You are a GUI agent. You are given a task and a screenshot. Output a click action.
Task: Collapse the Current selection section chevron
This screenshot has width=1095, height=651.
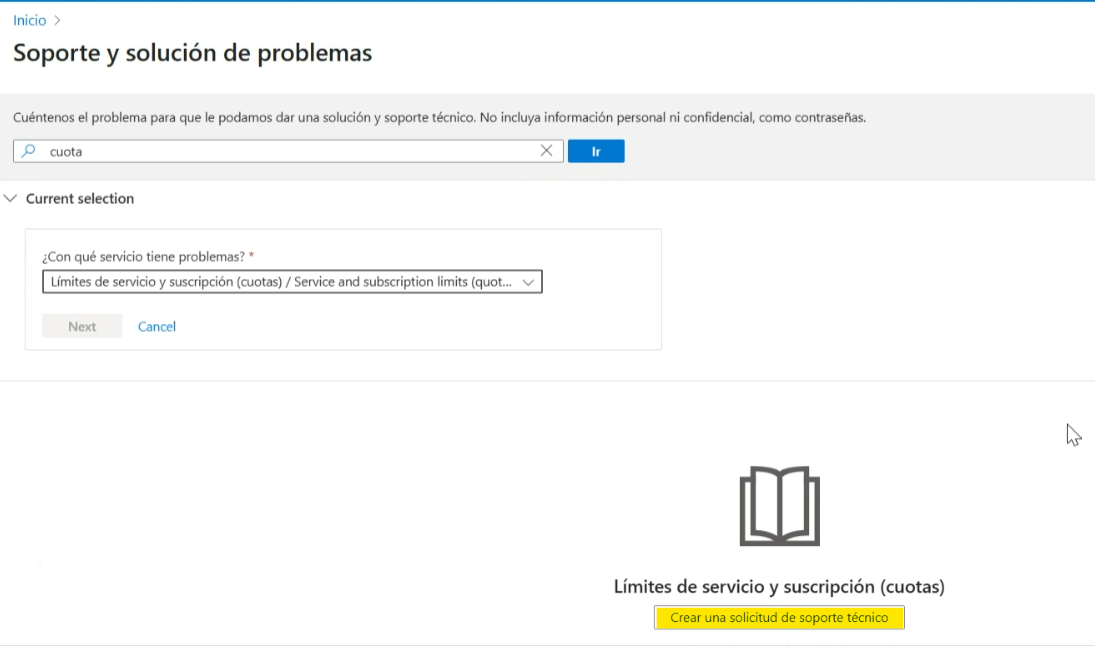pyautogui.click(x=10, y=198)
